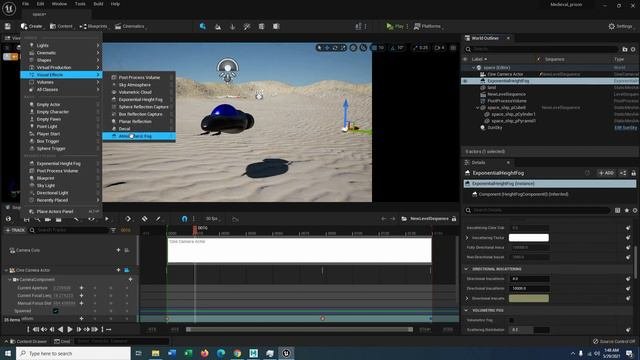Open the Create dropdown in main toolbar
This screenshot has width=640, height=360.
tap(32, 26)
